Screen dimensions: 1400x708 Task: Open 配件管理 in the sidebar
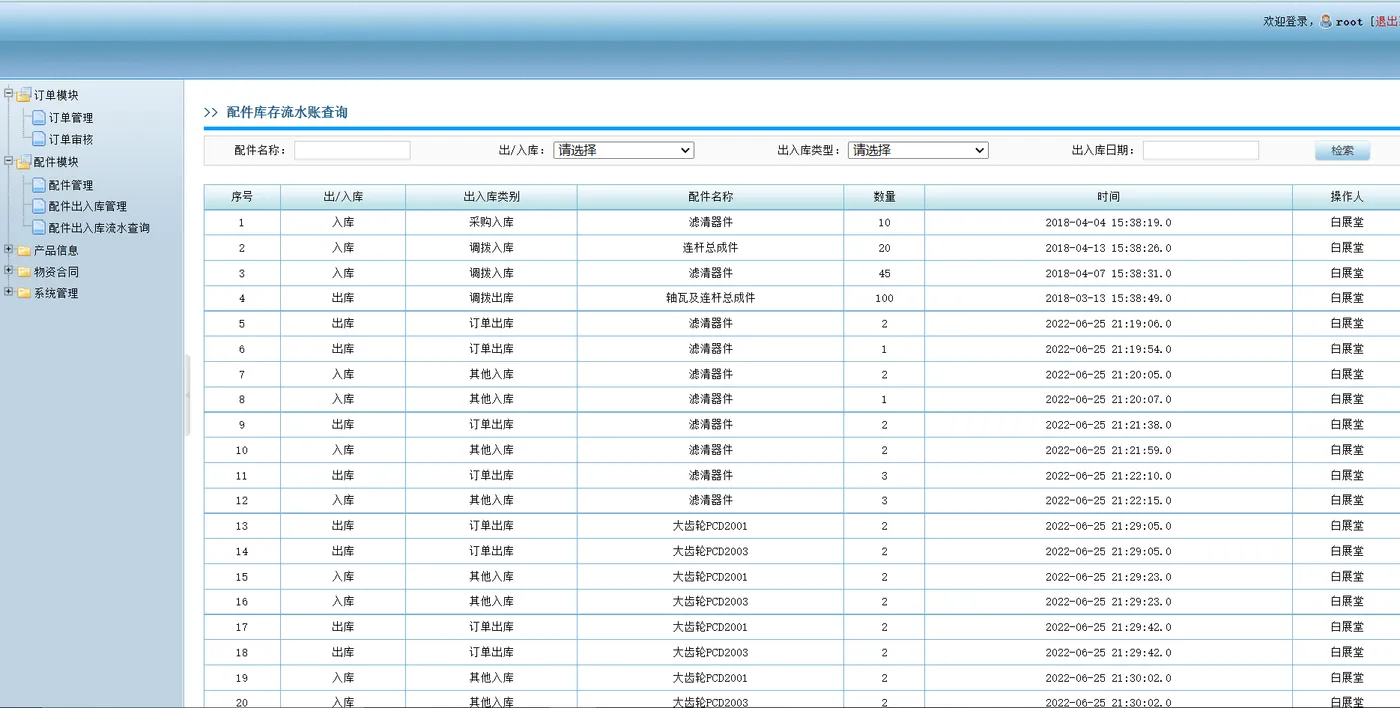pos(71,185)
